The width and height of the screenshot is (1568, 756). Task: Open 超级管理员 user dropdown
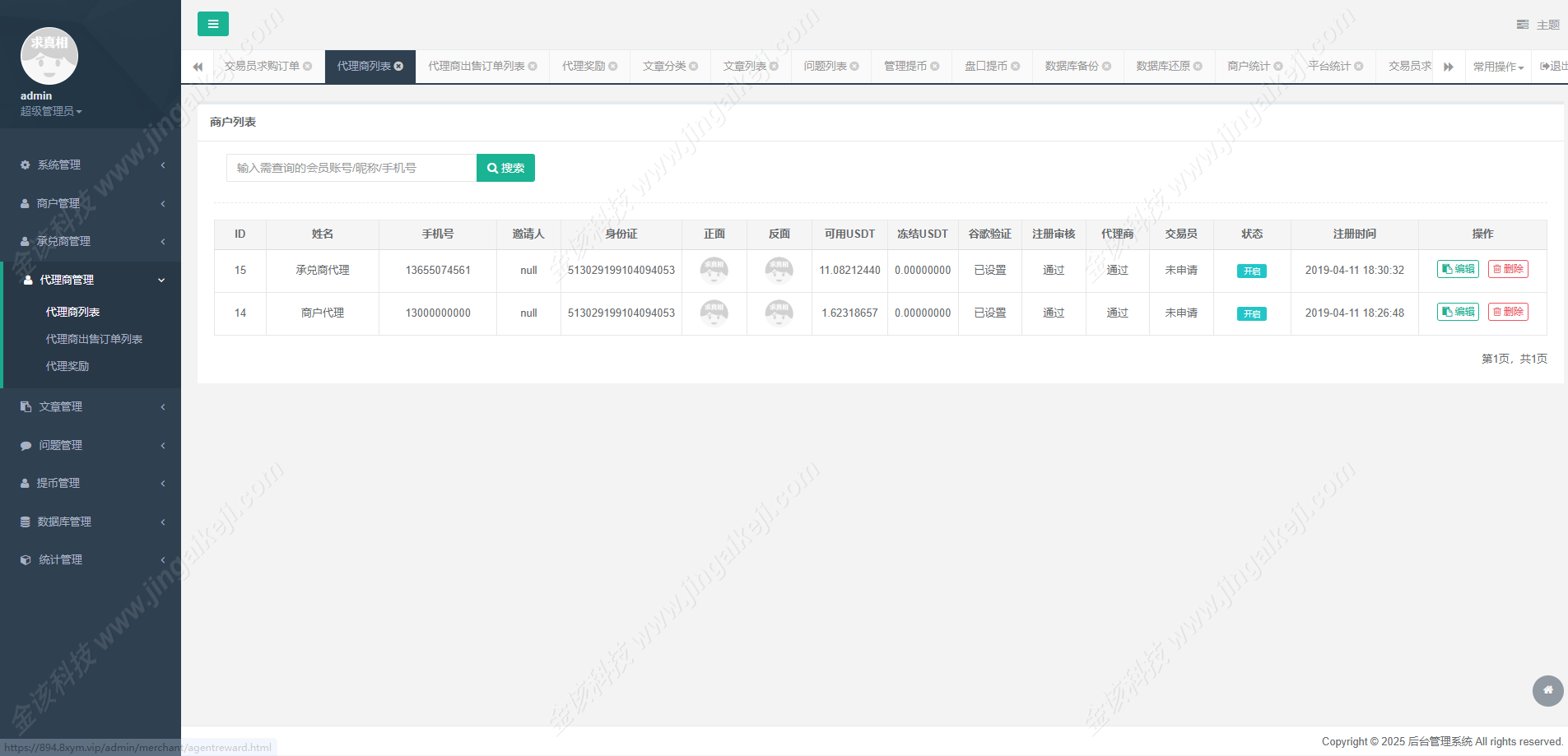tap(51, 111)
